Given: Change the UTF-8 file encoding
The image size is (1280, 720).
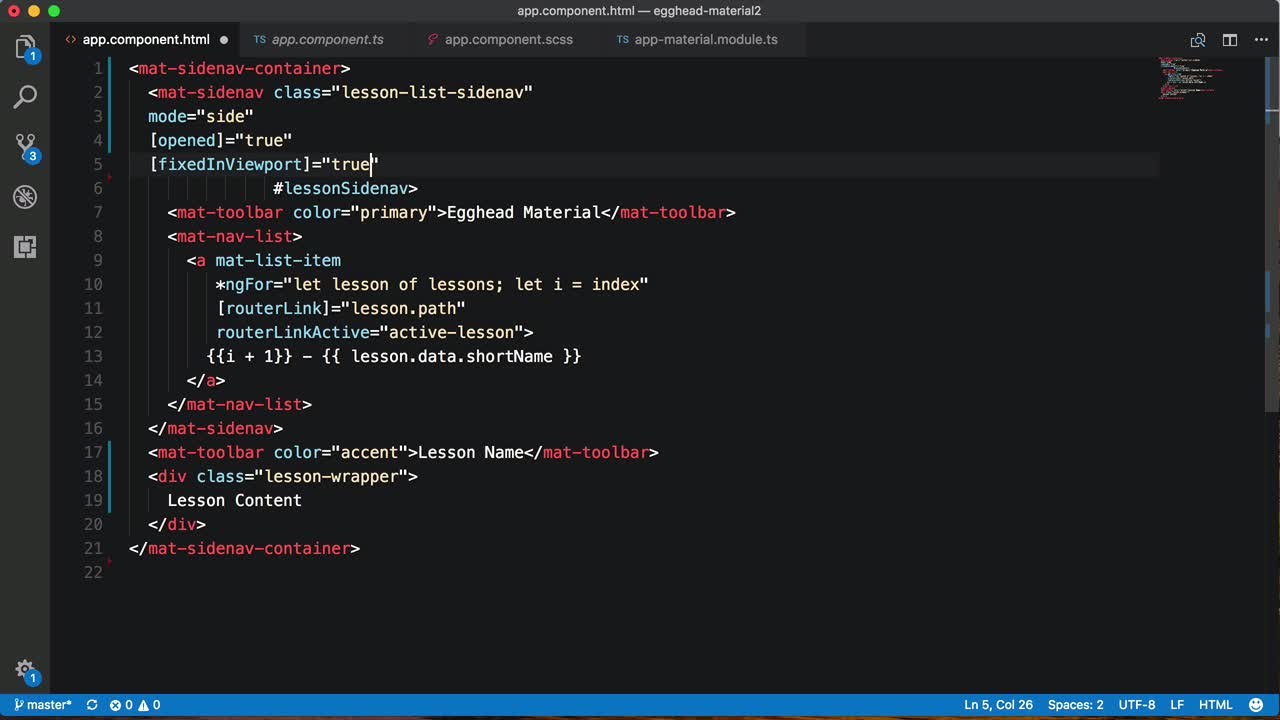Looking at the screenshot, I should tap(1137, 705).
